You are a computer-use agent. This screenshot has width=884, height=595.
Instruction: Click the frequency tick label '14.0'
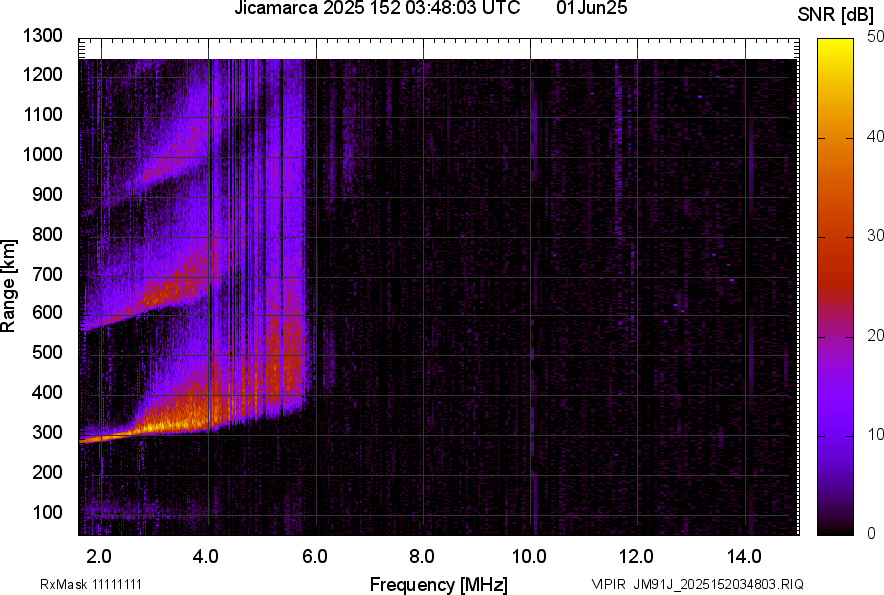click(x=744, y=557)
